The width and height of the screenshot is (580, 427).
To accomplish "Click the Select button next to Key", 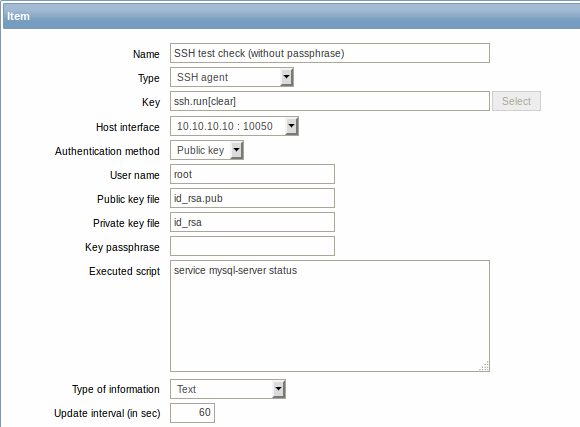I will pyautogui.click(x=516, y=101).
